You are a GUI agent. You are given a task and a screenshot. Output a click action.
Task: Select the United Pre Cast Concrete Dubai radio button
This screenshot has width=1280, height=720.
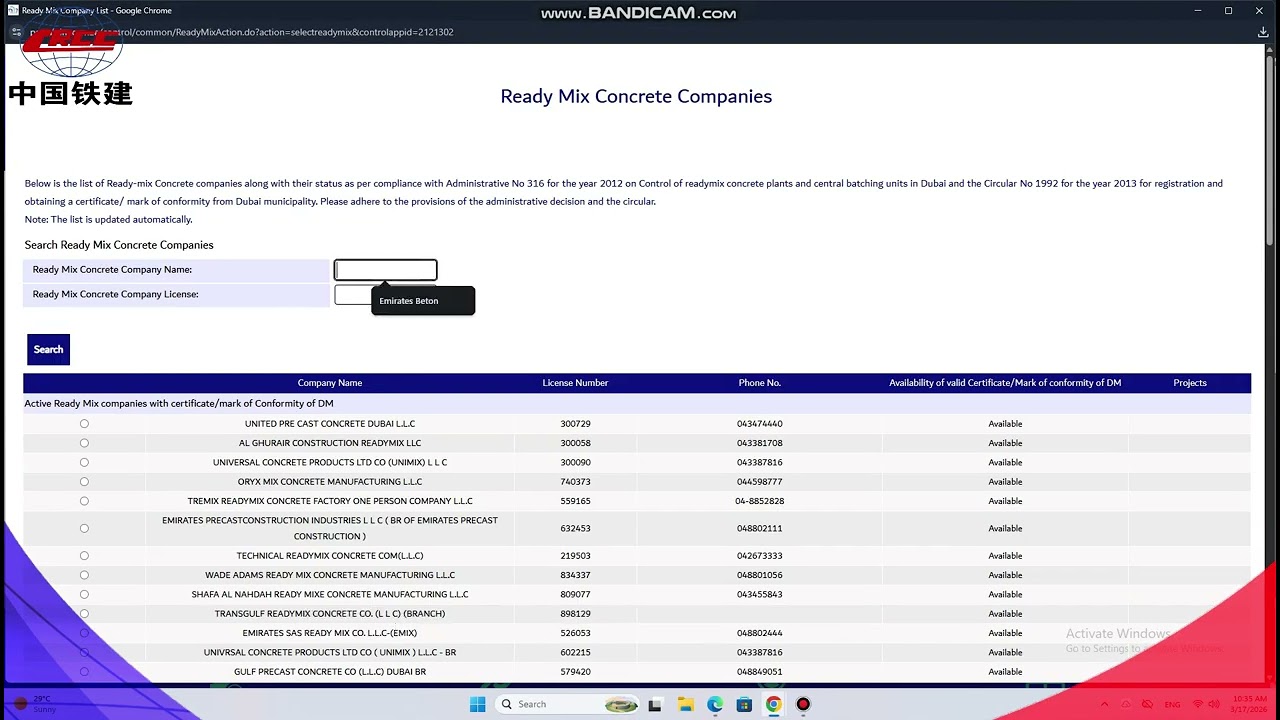(x=84, y=424)
